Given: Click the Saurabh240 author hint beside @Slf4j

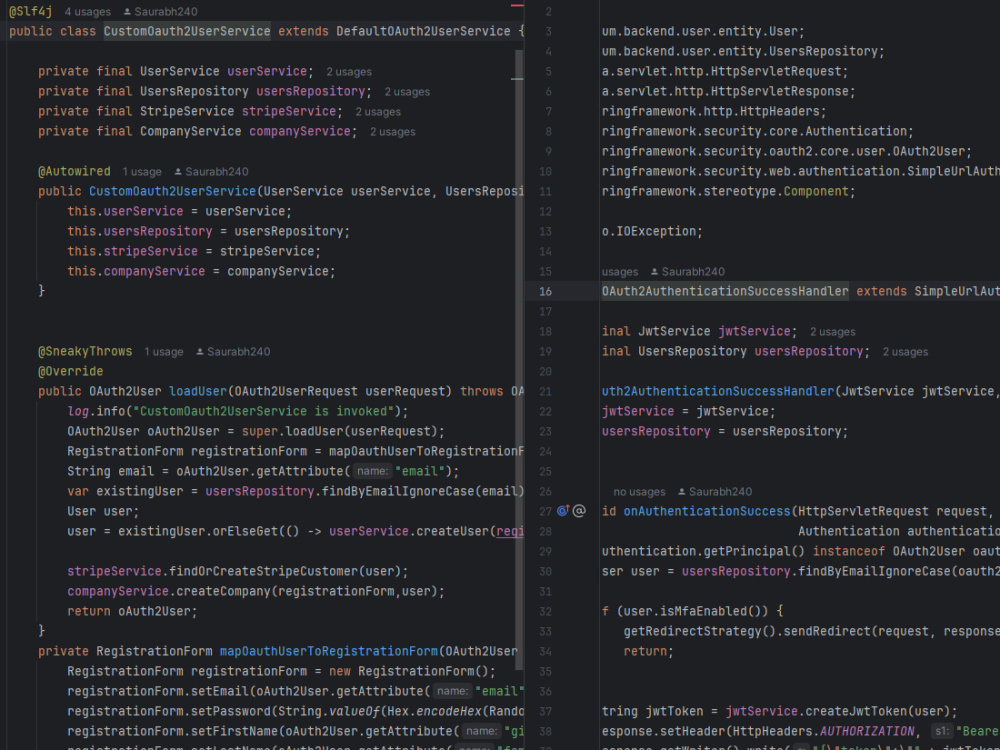Looking at the screenshot, I should pos(160,11).
